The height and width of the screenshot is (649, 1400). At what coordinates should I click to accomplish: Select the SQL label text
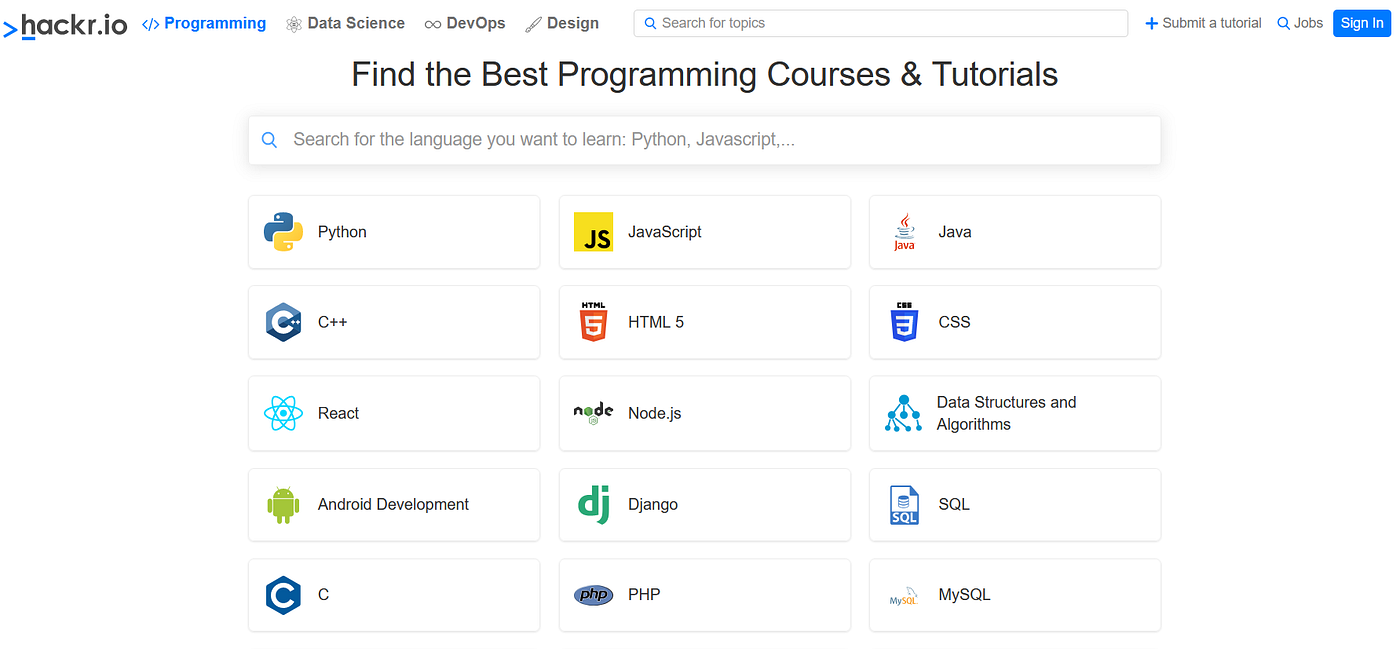(x=954, y=505)
